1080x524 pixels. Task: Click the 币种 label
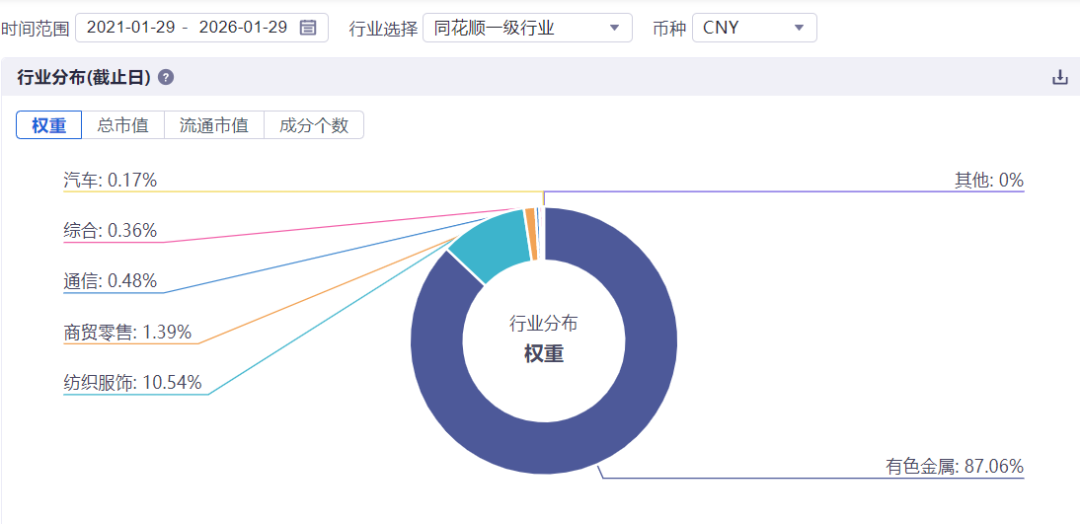pyautogui.click(x=668, y=28)
